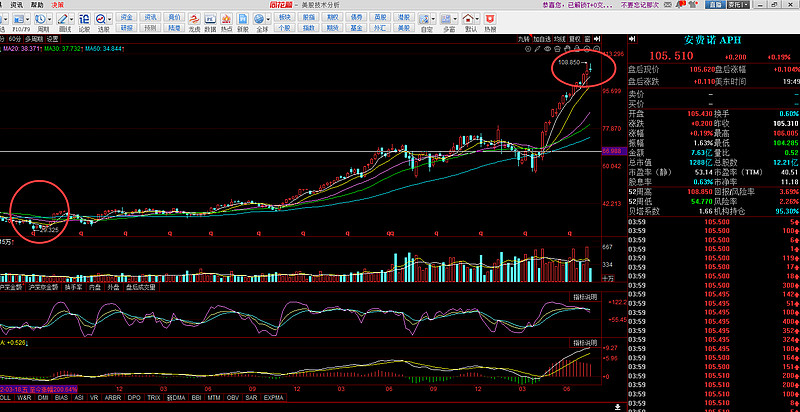Open the 决策 menu

click(58, 5)
